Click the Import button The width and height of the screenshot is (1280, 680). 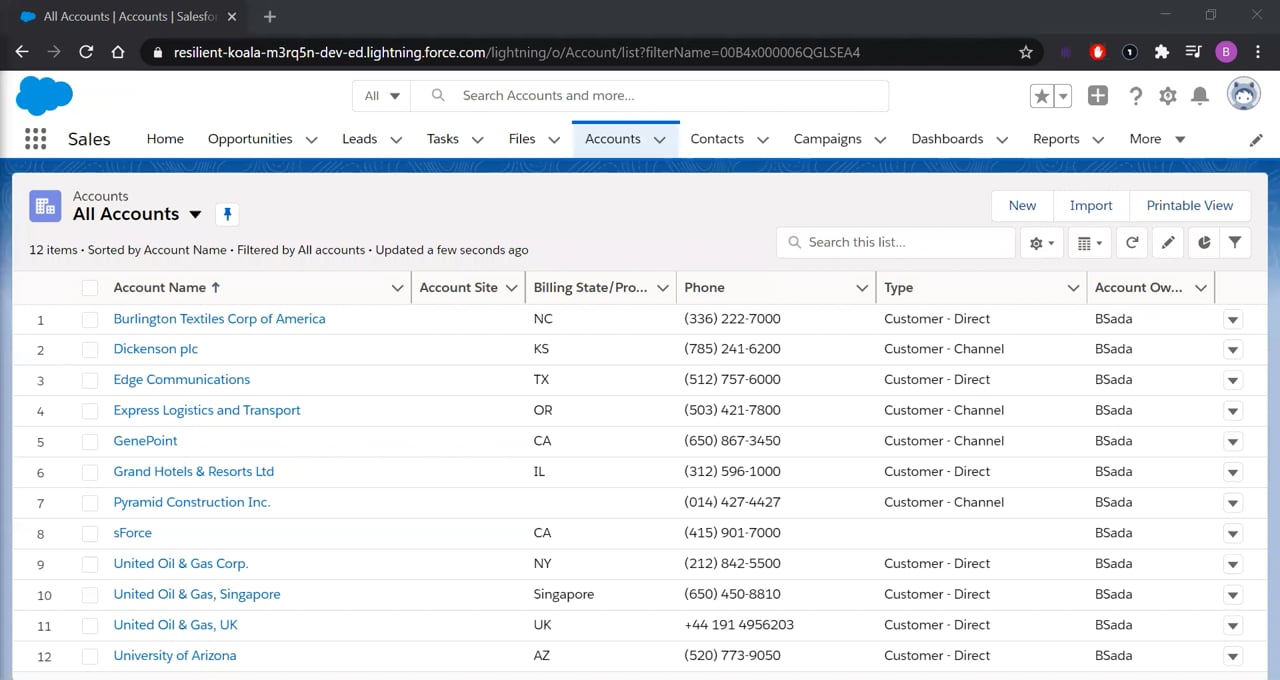pos(1091,205)
